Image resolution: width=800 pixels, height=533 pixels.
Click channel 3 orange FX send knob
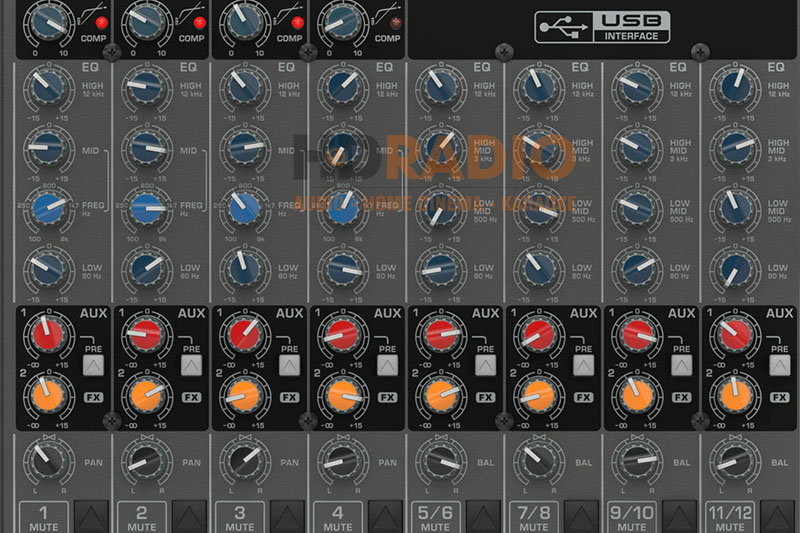[241, 392]
